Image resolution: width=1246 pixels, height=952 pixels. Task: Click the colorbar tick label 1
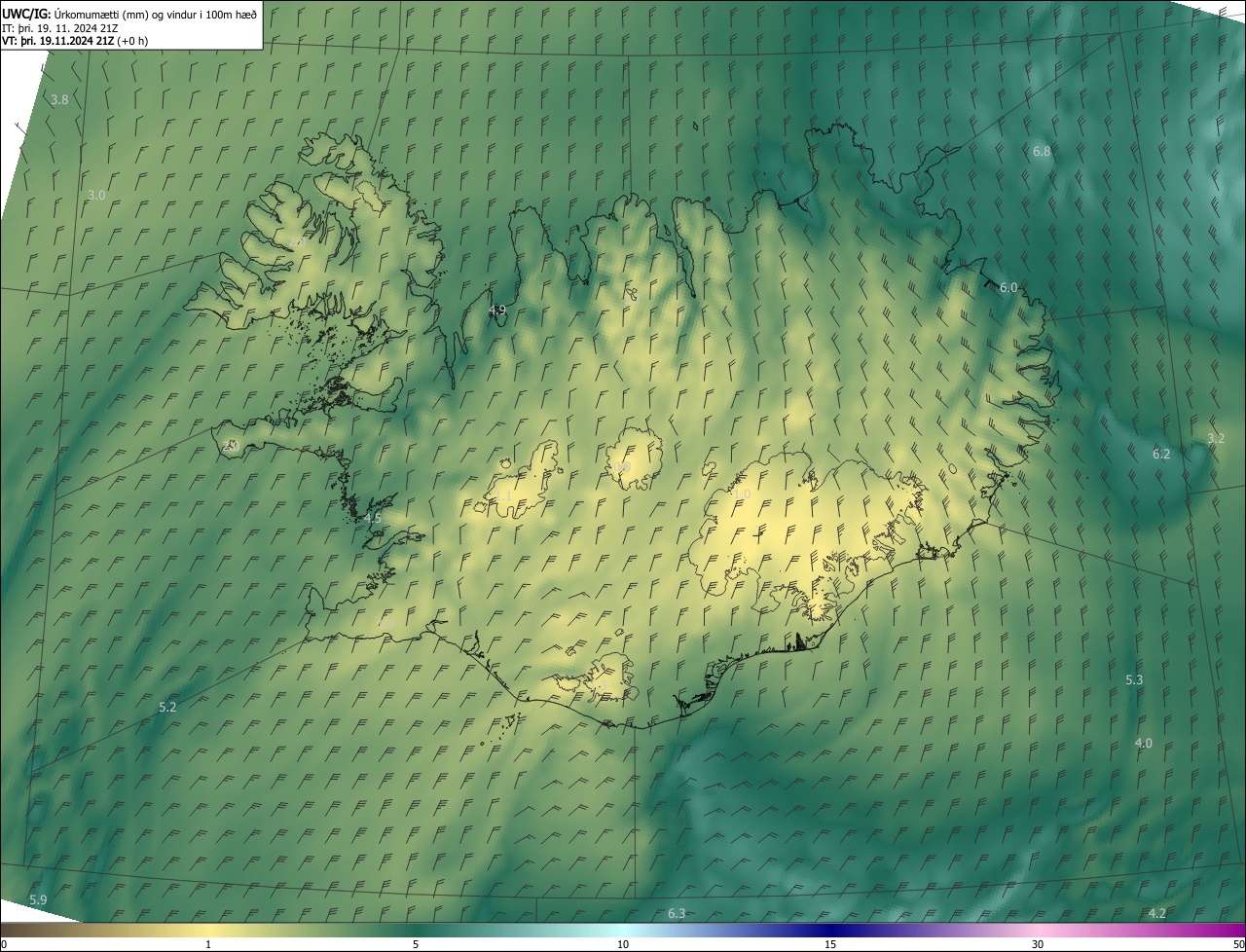coord(208,945)
